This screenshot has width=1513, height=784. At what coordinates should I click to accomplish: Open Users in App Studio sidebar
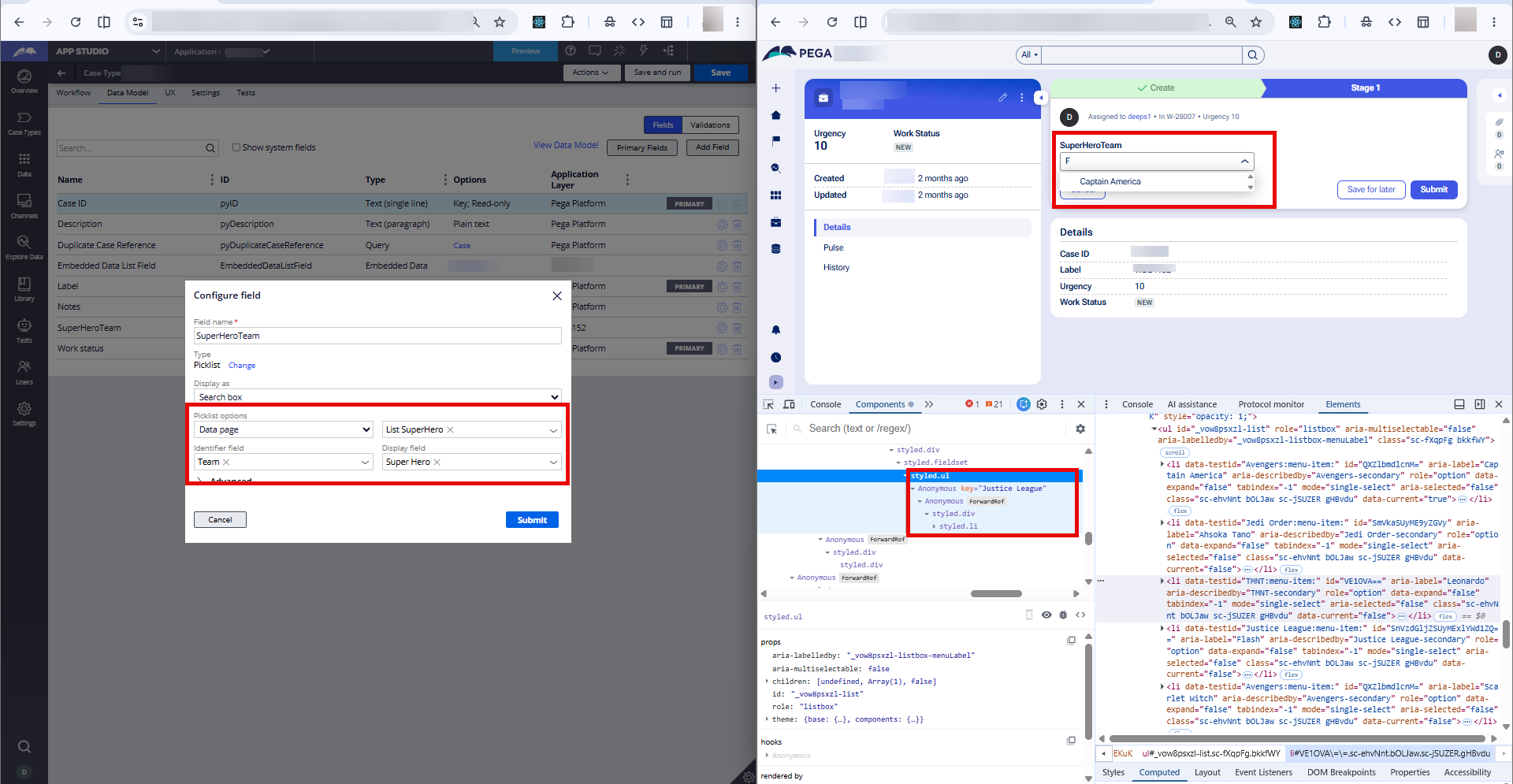(x=24, y=372)
